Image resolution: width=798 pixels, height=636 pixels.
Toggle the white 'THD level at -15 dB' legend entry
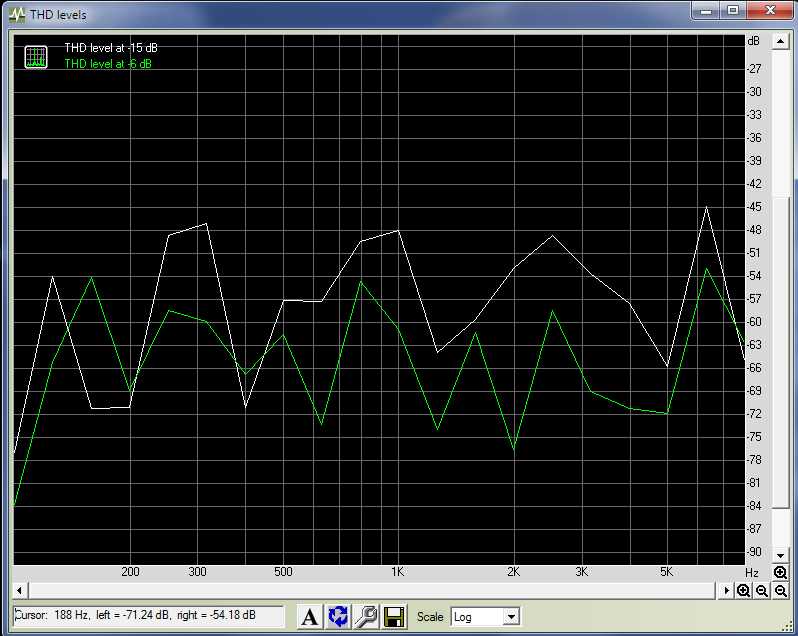110,48
